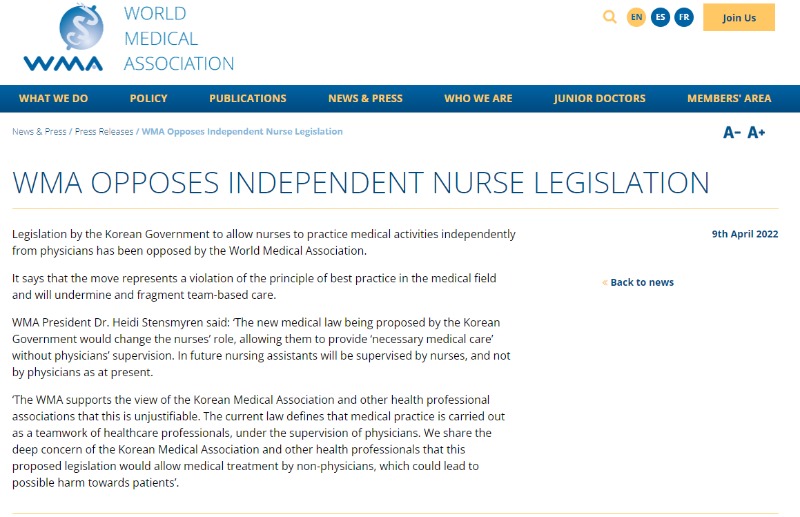
Task: Open the Publications menu
Action: pos(248,99)
